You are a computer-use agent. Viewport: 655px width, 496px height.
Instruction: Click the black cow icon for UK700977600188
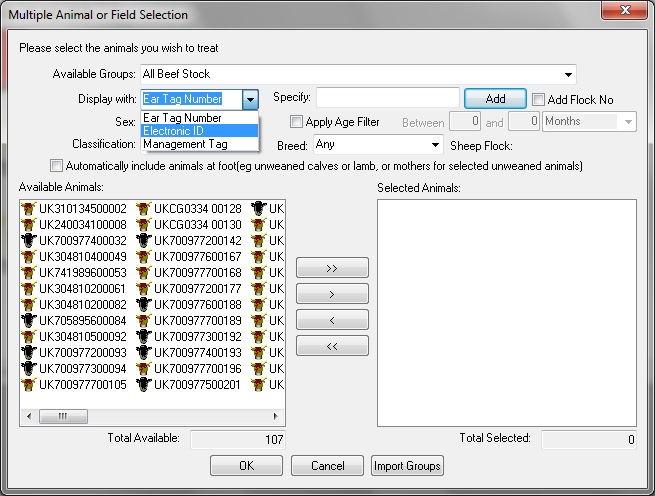click(143, 304)
